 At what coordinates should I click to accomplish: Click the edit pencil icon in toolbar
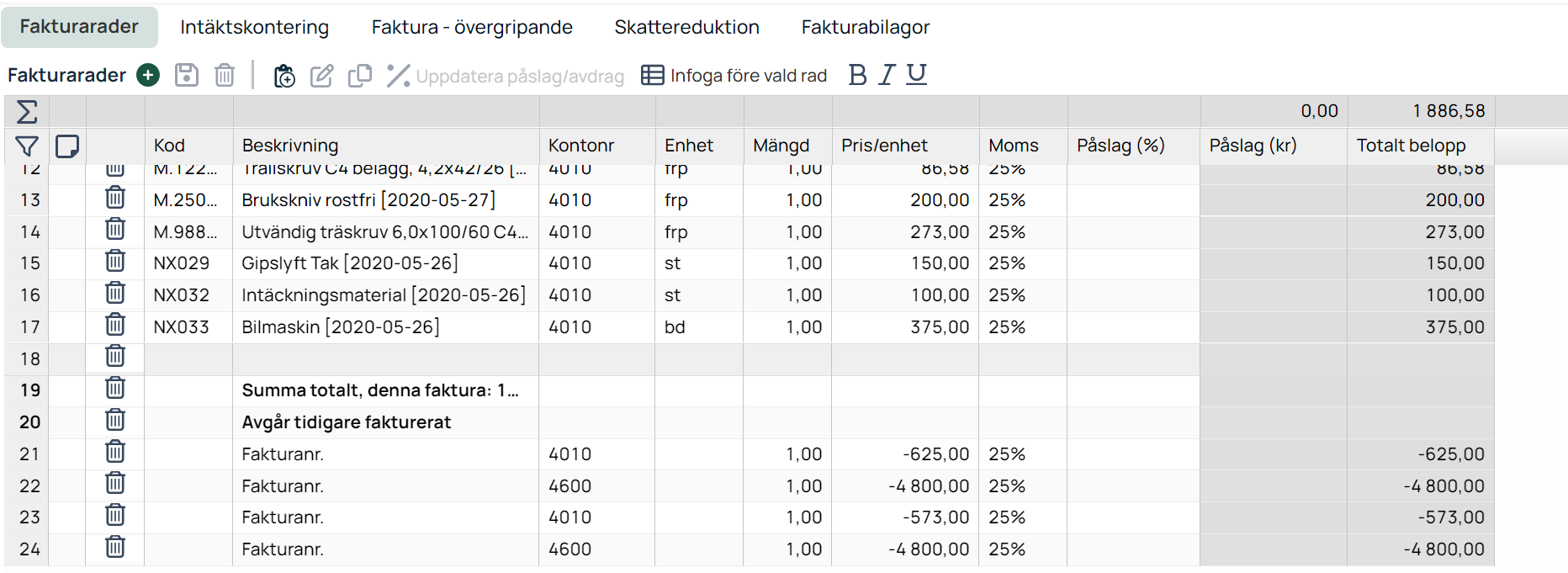point(322,76)
